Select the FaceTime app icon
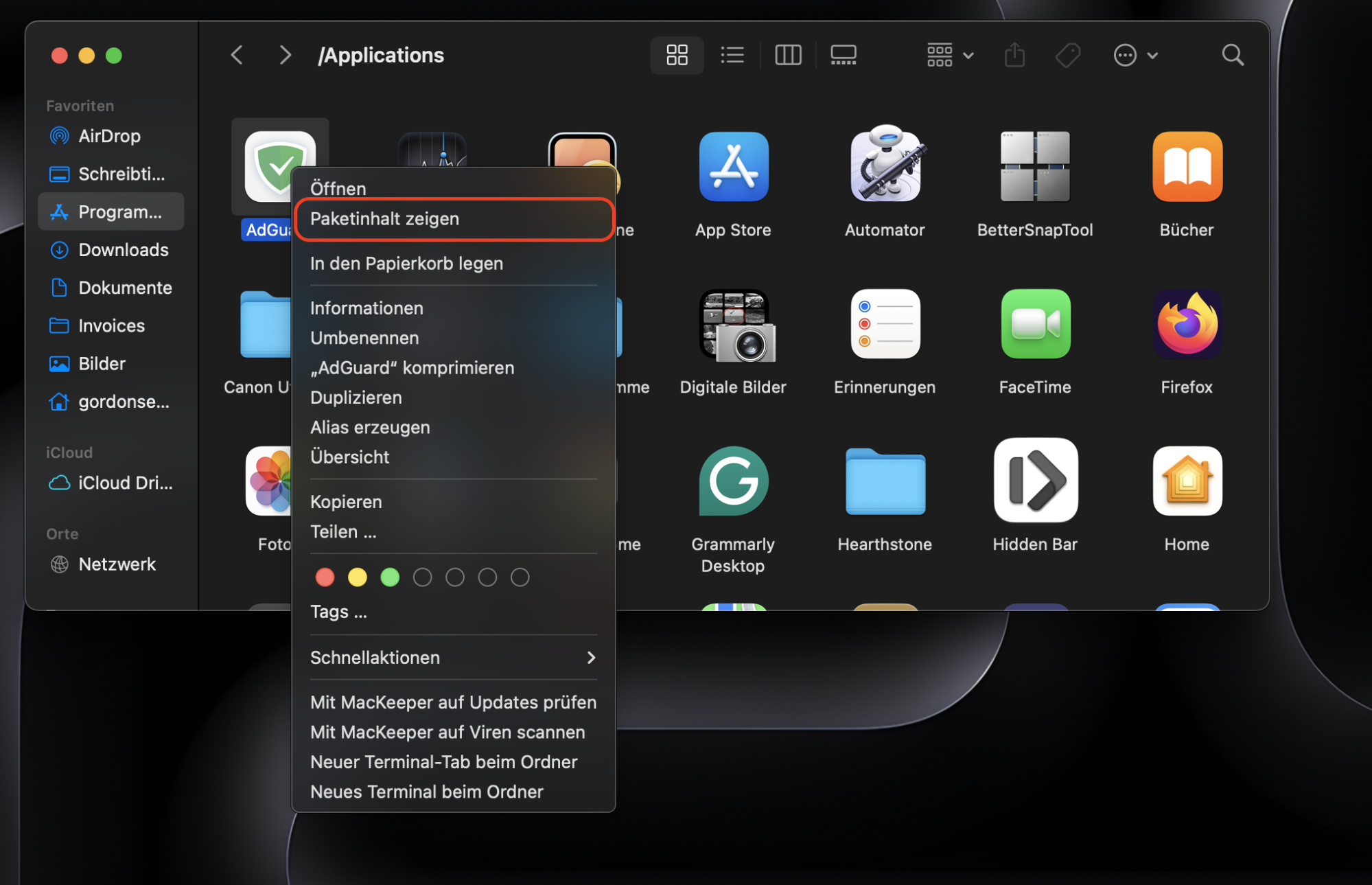1372x885 pixels. (x=1035, y=323)
